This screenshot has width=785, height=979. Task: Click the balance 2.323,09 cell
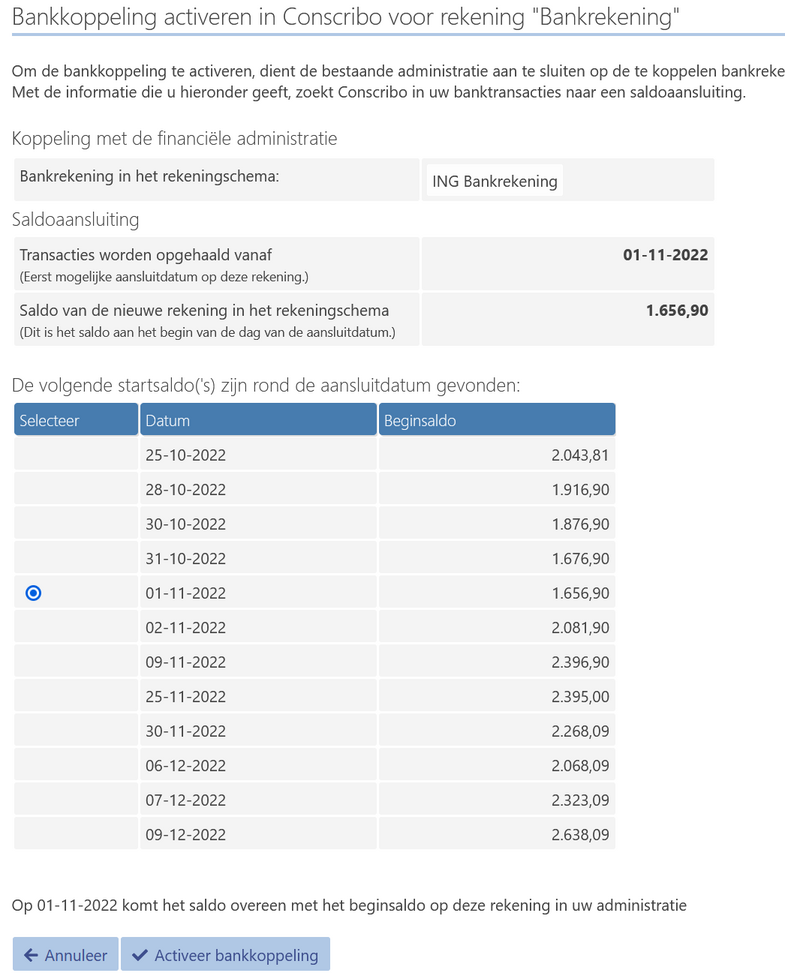(x=580, y=799)
